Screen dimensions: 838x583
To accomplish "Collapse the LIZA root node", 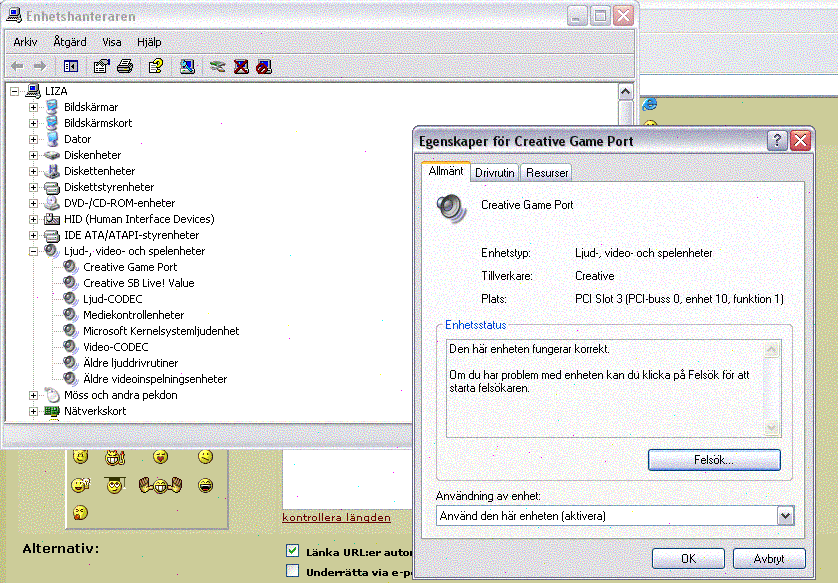I will tap(14, 91).
